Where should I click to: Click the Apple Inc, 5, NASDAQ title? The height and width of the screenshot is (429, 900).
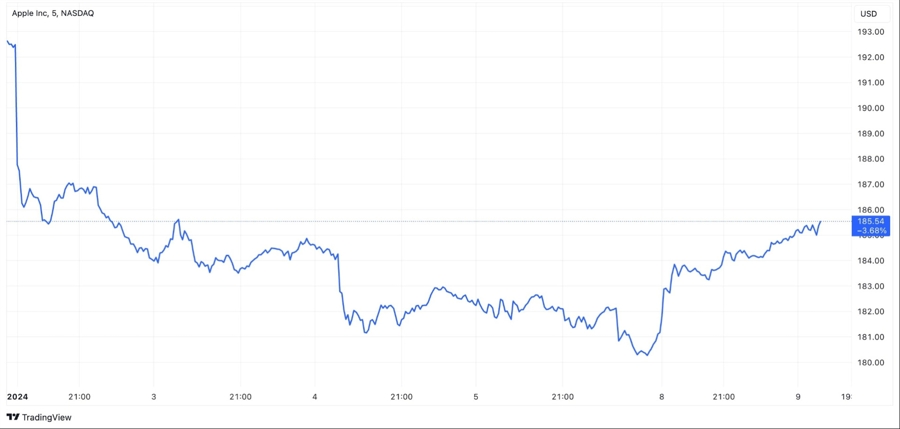point(53,13)
